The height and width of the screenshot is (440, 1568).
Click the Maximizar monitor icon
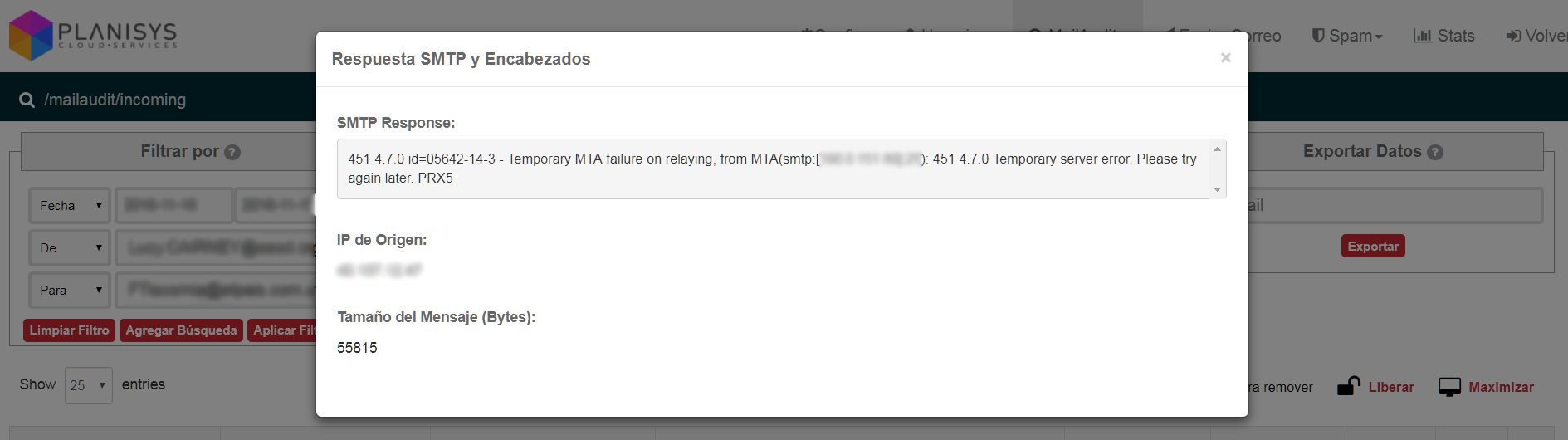coord(1449,387)
